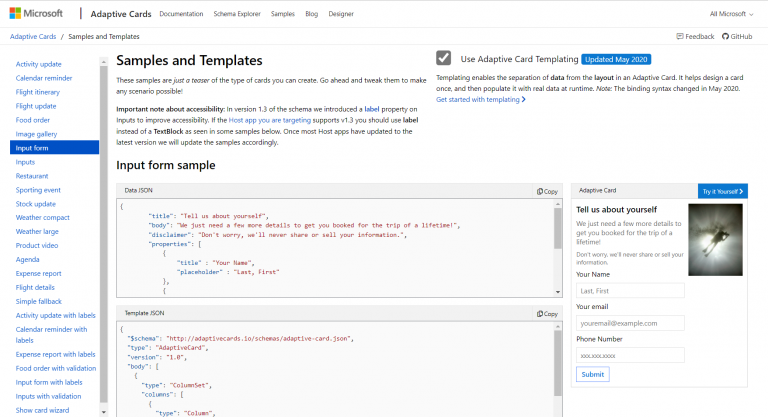Open the Designer menu item
768x417 pixels.
[341, 14]
